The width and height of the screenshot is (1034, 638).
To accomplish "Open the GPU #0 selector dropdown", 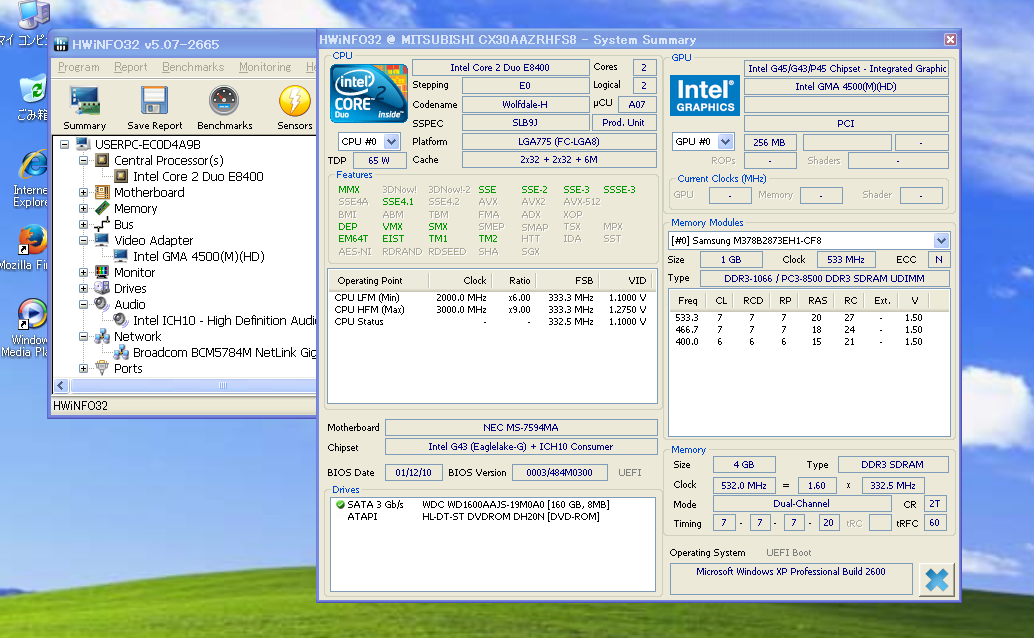I will [x=725, y=142].
